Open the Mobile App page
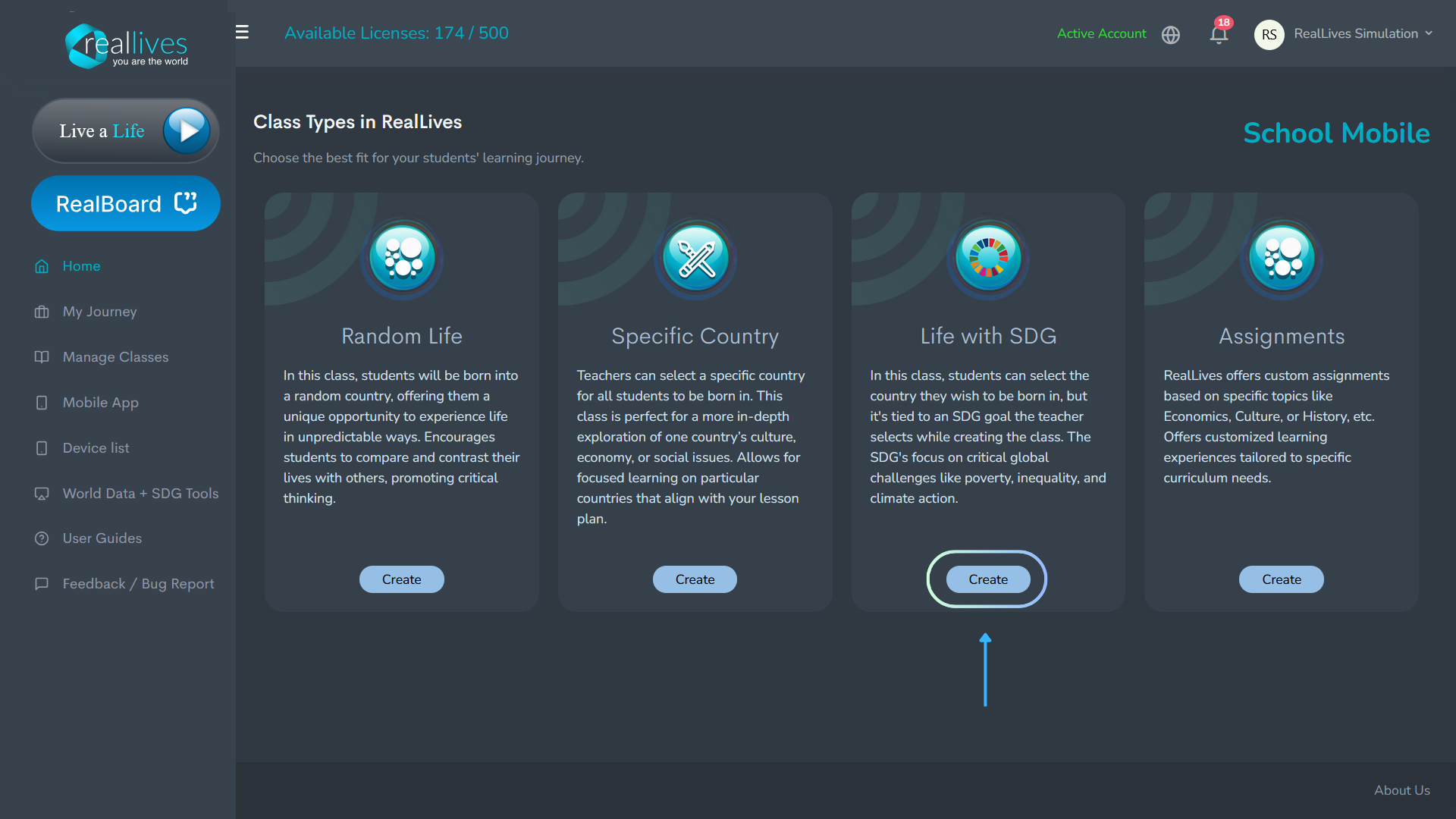The height and width of the screenshot is (819, 1456). [x=101, y=403]
